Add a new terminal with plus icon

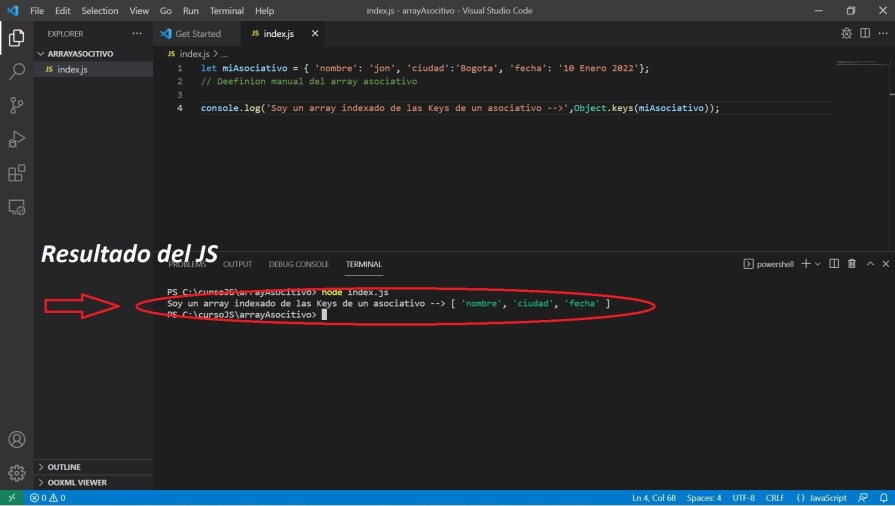coord(806,264)
